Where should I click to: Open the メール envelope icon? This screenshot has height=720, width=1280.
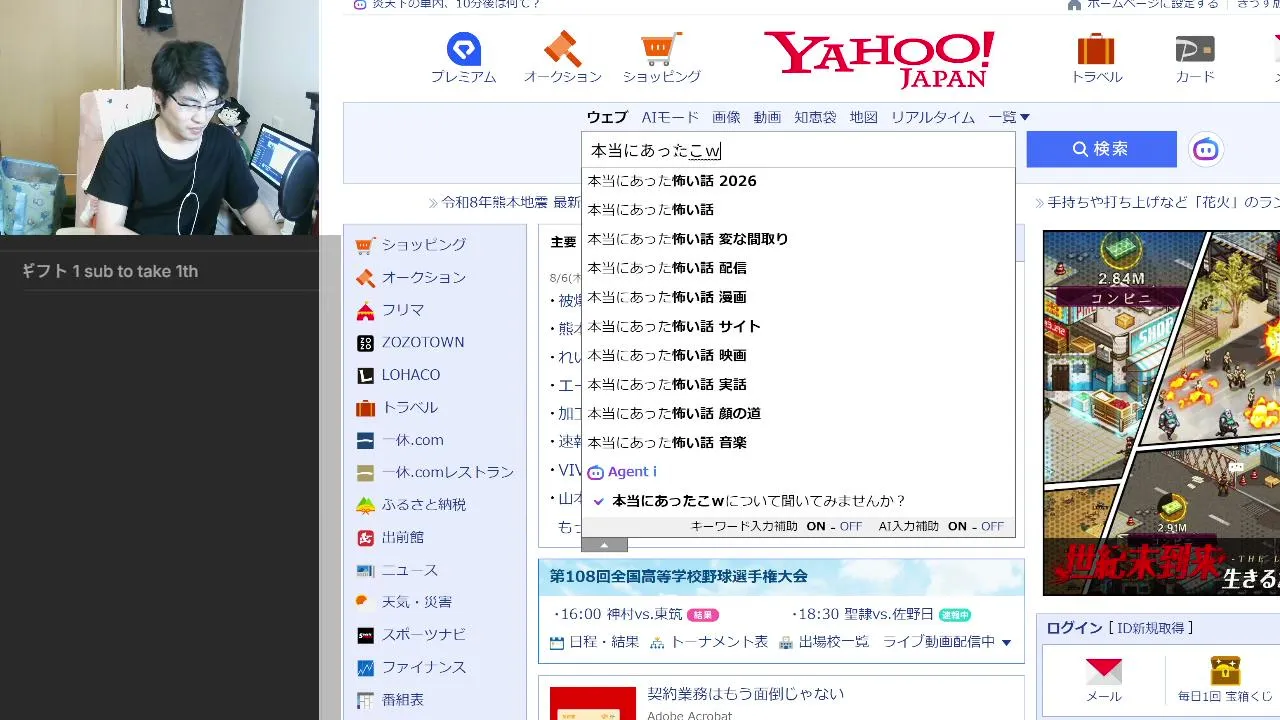coord(1103,670)
